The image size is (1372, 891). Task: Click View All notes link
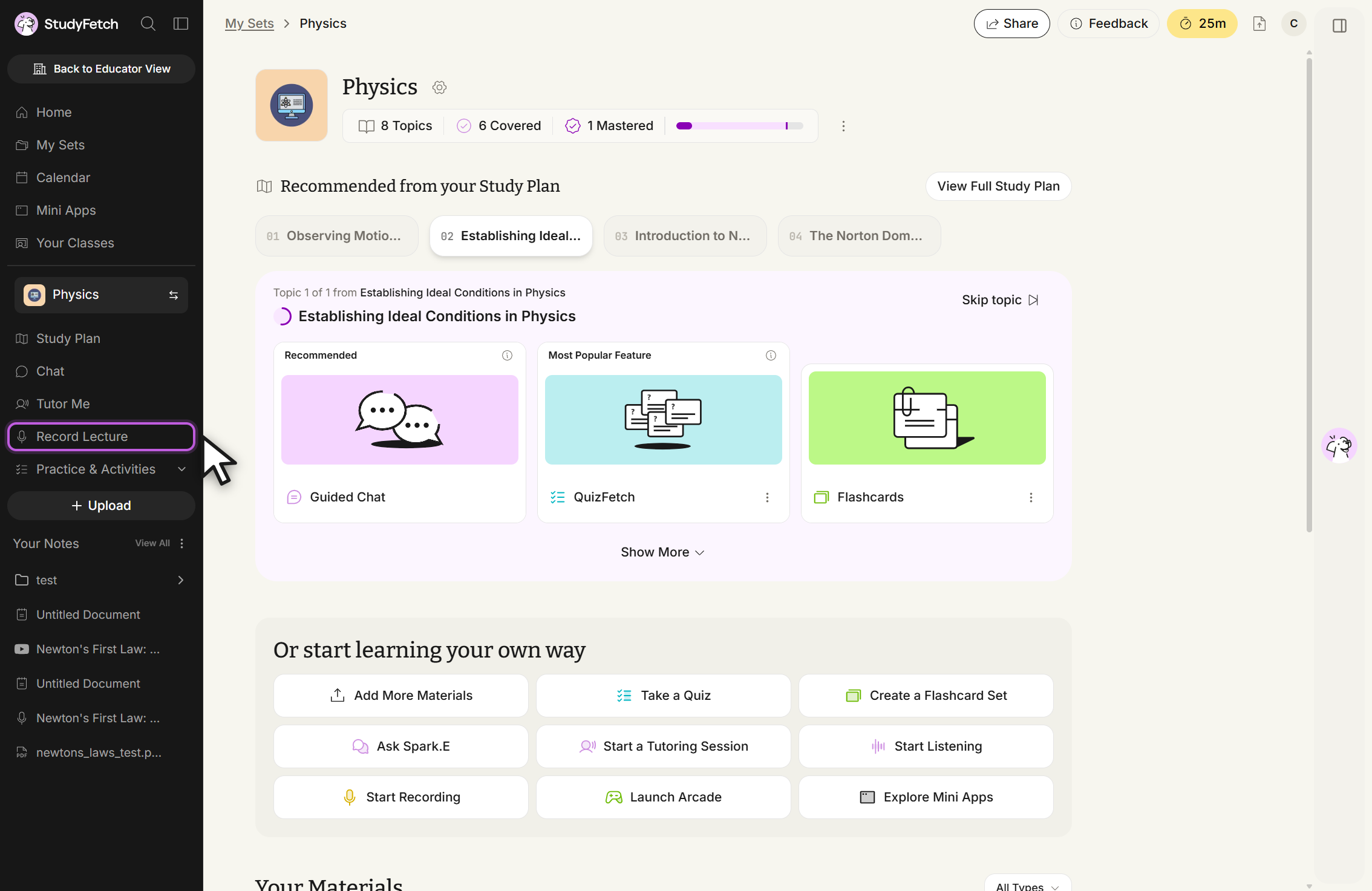(152, 543)
